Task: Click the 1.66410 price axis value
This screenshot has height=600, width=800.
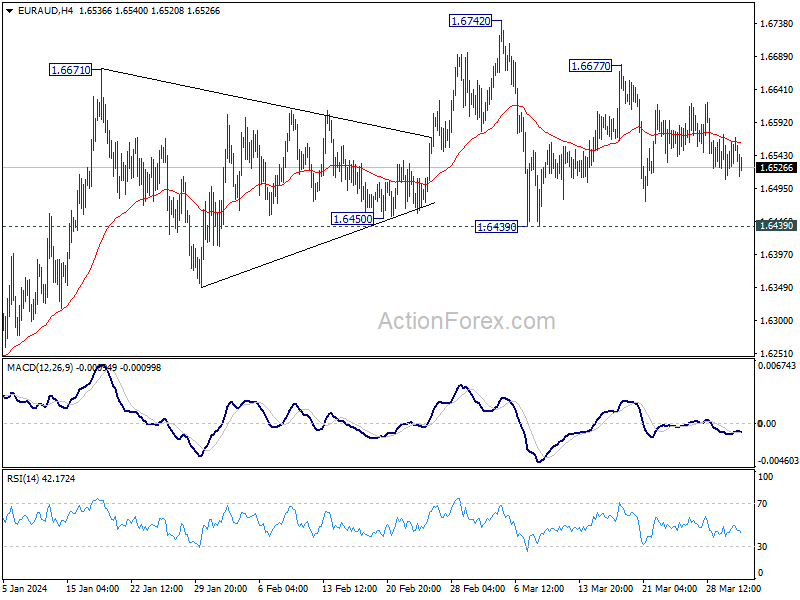Action: pyautogui.click(x=777, y=90)
